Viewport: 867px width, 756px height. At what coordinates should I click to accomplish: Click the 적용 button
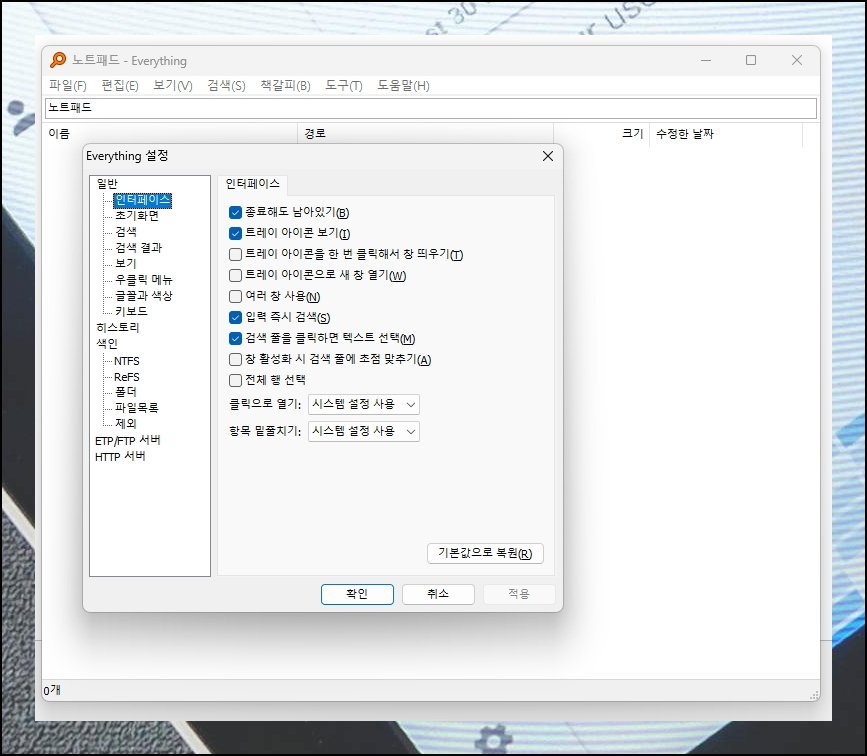point(519,594)
